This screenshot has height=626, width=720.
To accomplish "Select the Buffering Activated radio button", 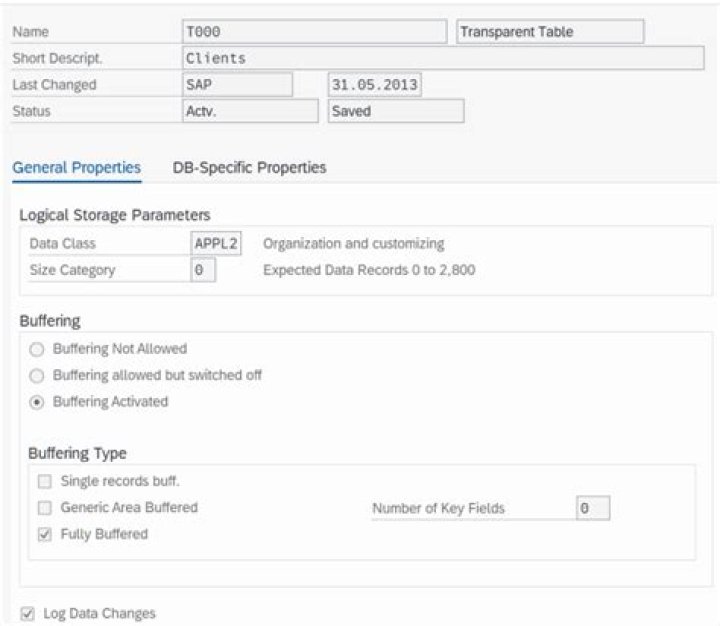I will click(37, 402).
